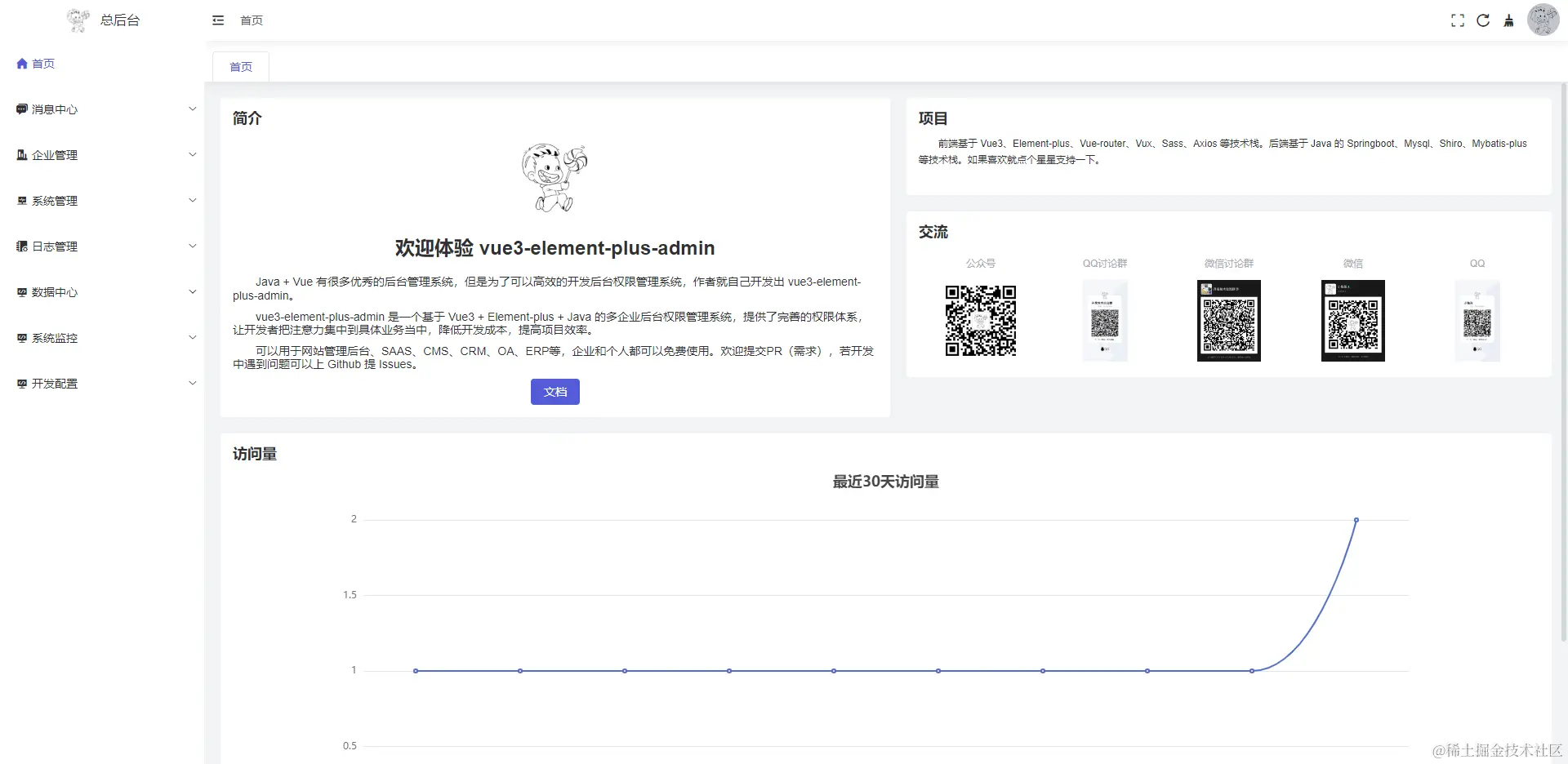Click the QQ讨论群 label
The image size is (1568, 764).
1105,264
